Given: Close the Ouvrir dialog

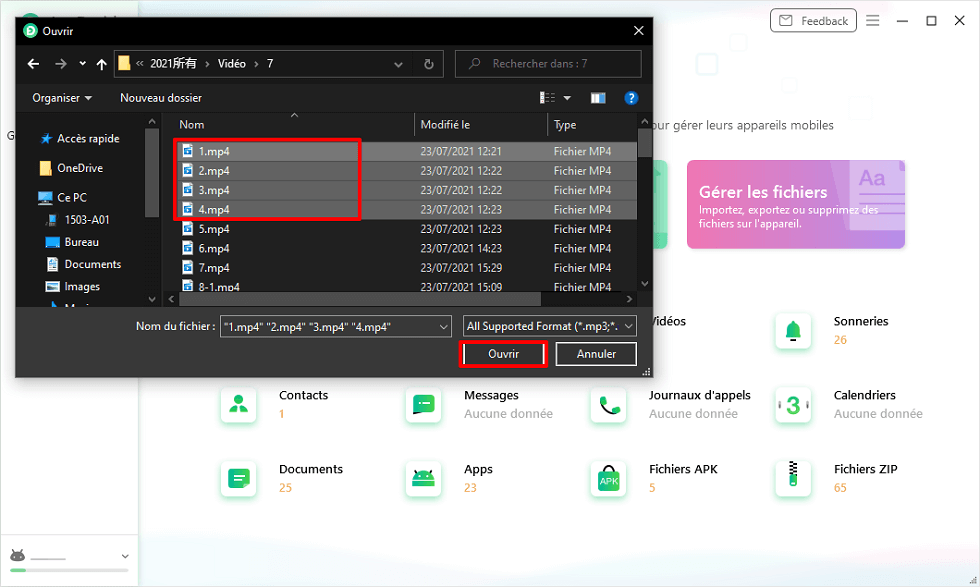Looking at the screenshot, I should (638, 31).
